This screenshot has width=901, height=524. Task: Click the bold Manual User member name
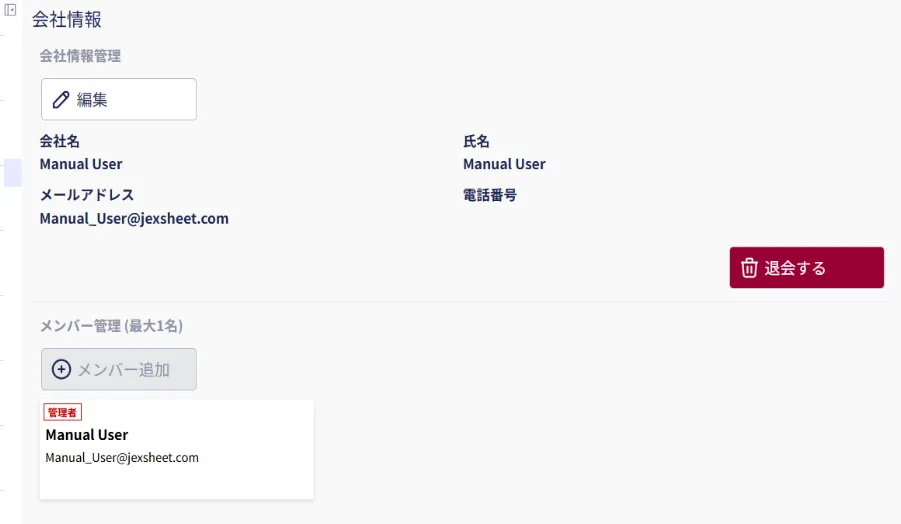(x=87, y=435)
